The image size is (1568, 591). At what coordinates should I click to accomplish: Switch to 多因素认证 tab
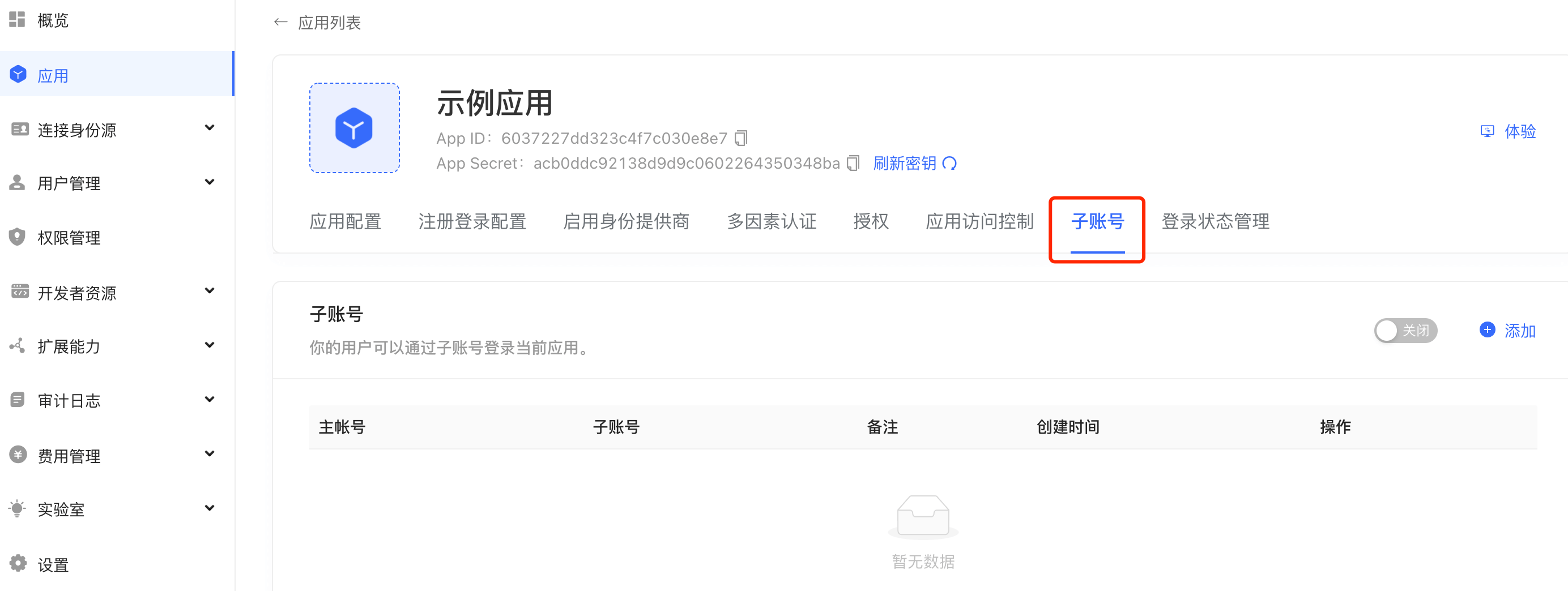(x=771, y=221)
